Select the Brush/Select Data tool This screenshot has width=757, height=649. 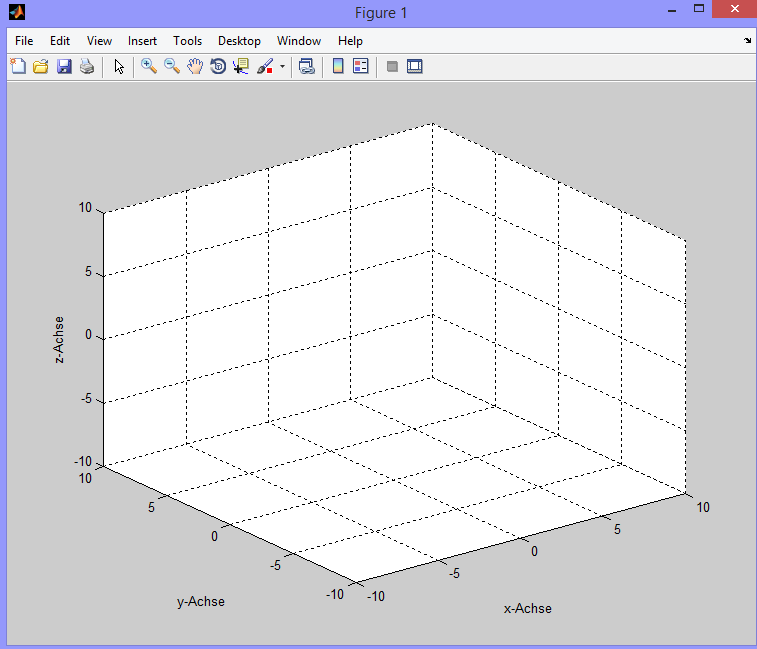266,67
